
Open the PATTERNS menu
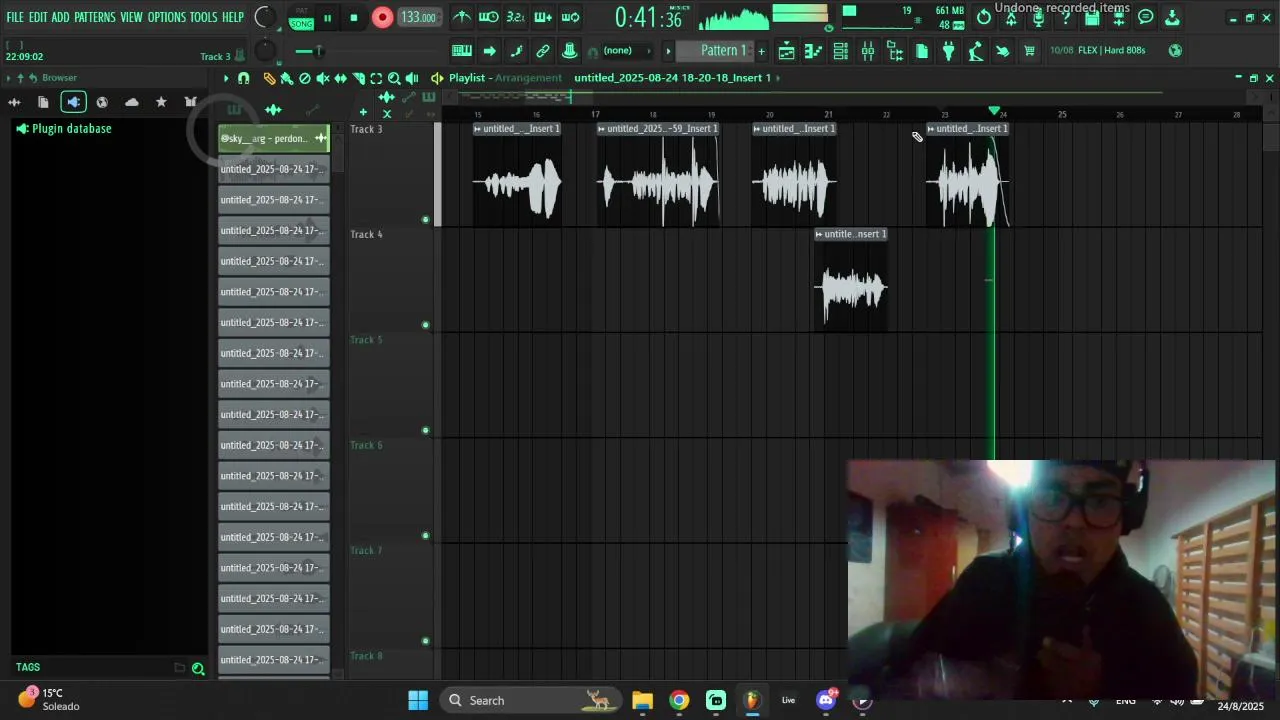click(95, 17)
